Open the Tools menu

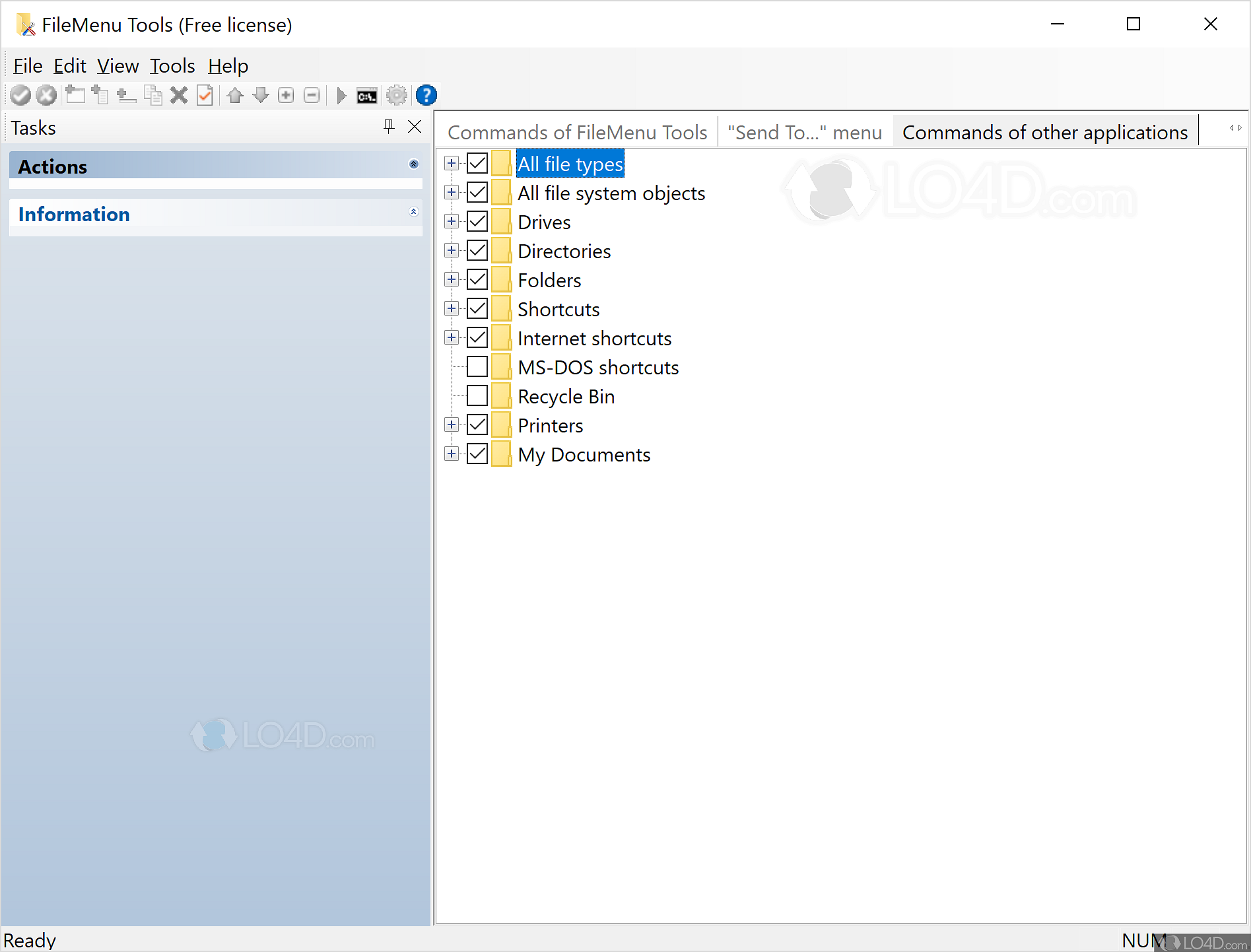coord(172,65)
